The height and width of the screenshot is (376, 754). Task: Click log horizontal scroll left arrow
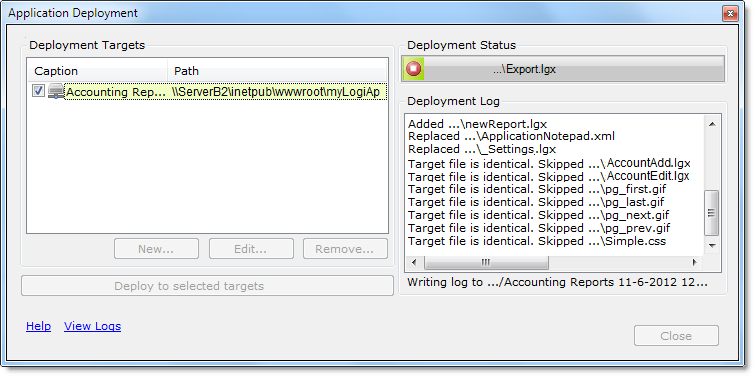point(415,263)
